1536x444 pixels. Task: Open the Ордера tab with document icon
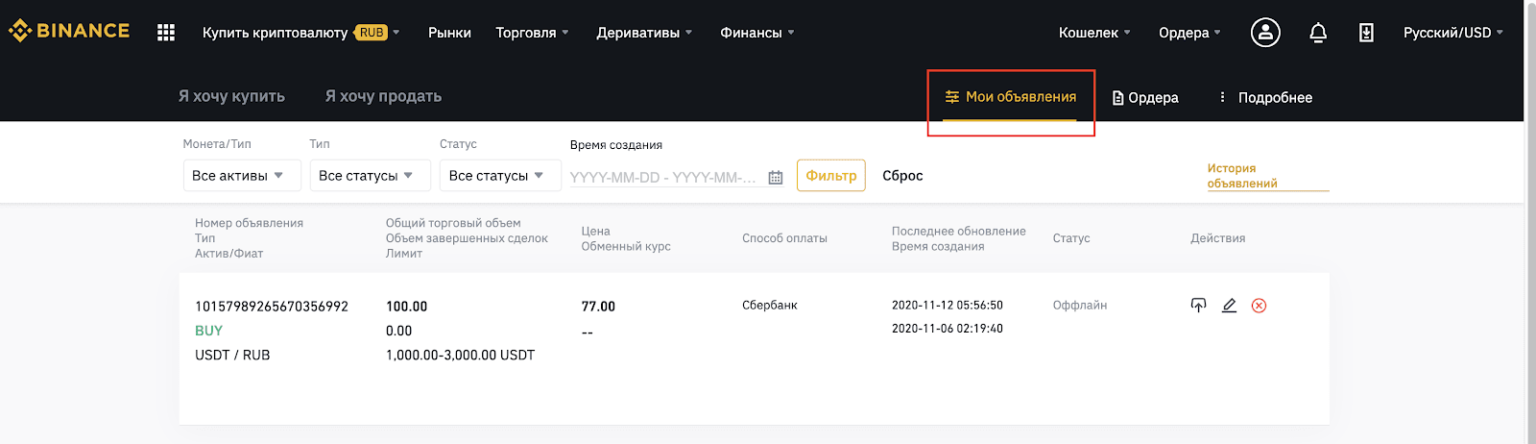1145,98
